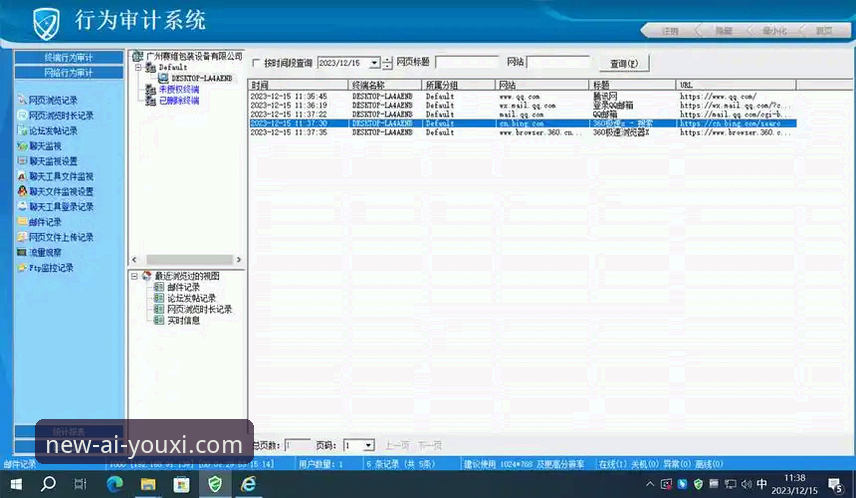856x498 pixels.
Task: Click the https://www.qq.com/ URL cell
Action: click(718, 96)
